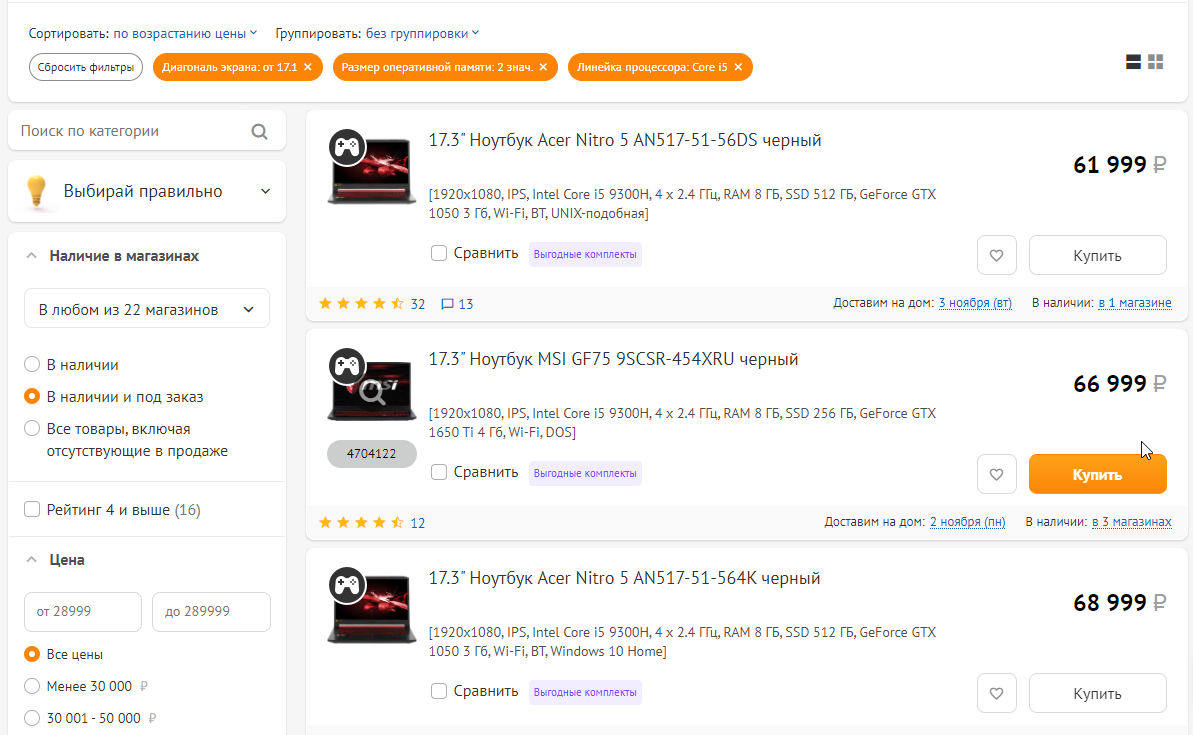Collapse the Наличие в магазинах section
This screenshot has width=1193, height=735.
coord(31,256)
